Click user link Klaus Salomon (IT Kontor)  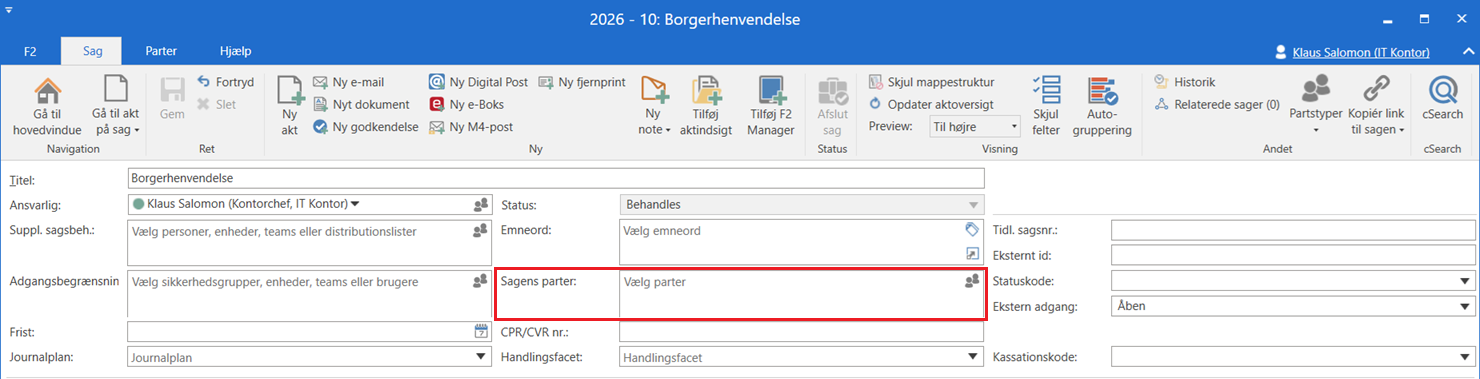1360,52
